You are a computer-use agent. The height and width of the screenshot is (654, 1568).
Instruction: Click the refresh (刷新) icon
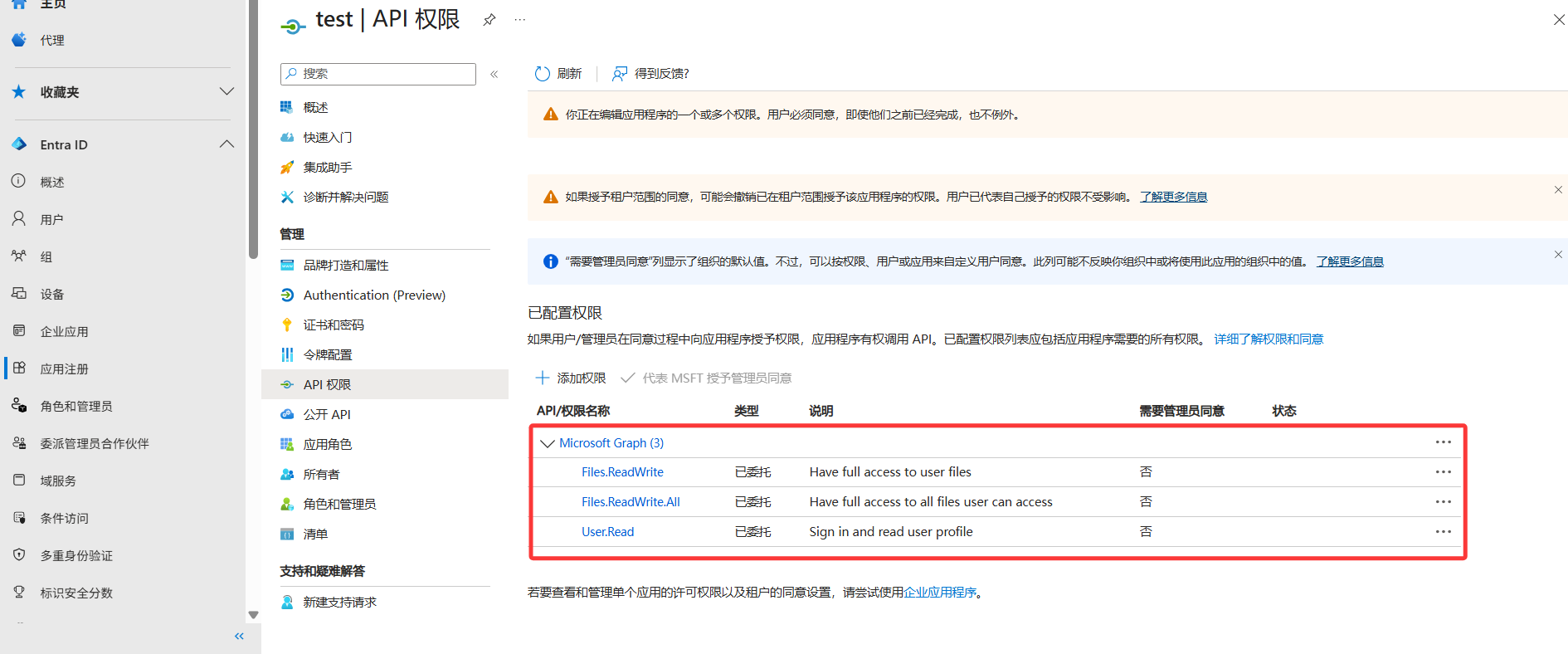(x=543, y=74)
